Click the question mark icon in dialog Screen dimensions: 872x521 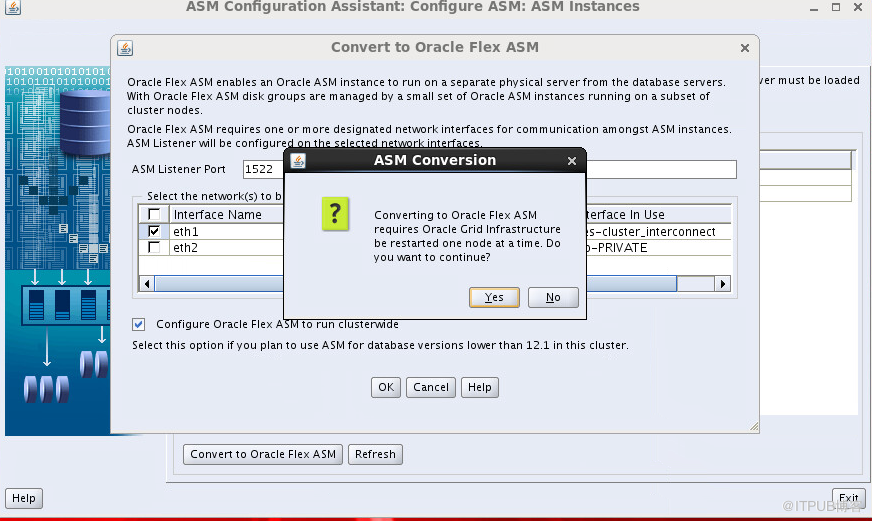click(335, 214)
